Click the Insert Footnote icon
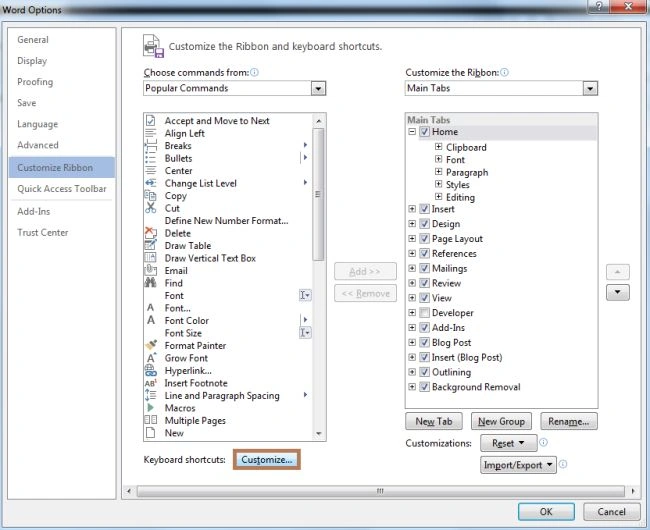Screen dimensions: 650x530 150,383
